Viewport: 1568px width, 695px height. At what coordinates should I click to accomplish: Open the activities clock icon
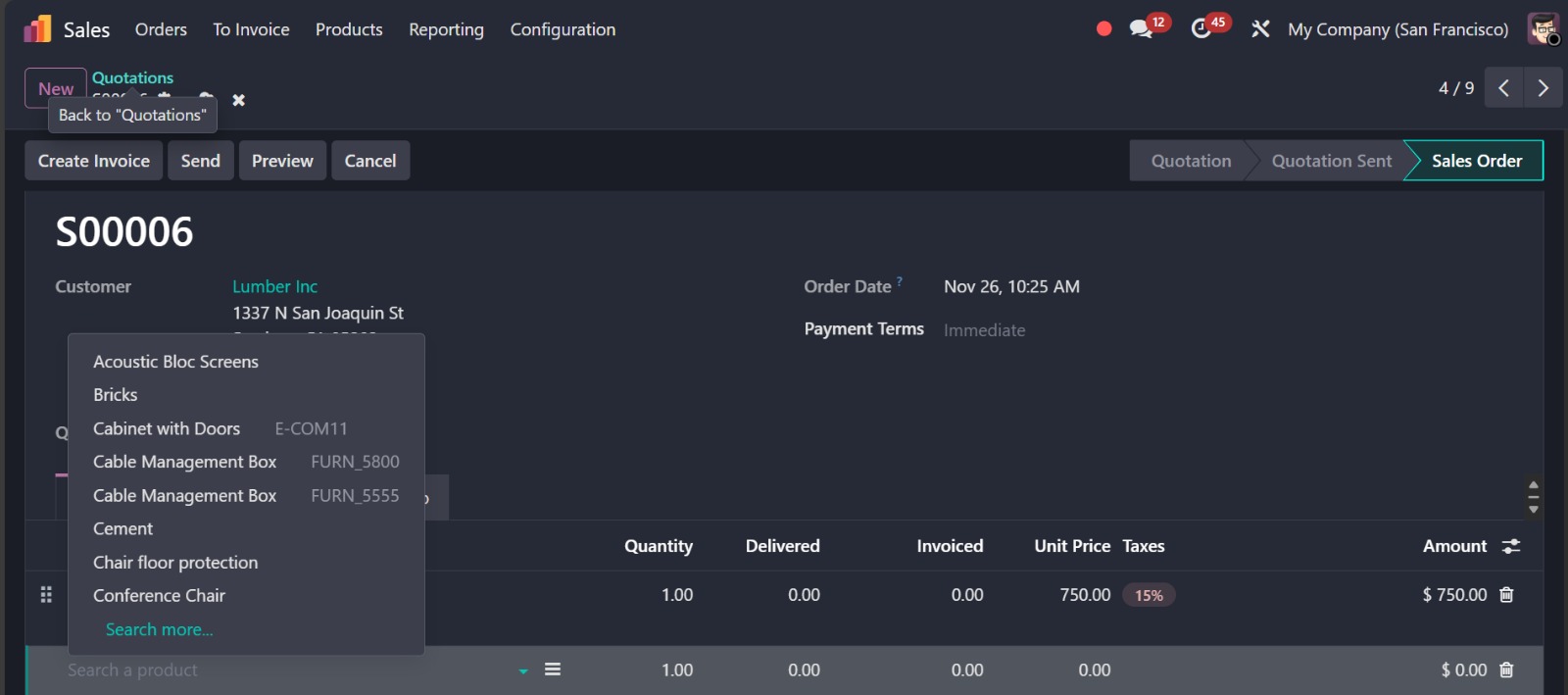click(x=1201, y=29)
